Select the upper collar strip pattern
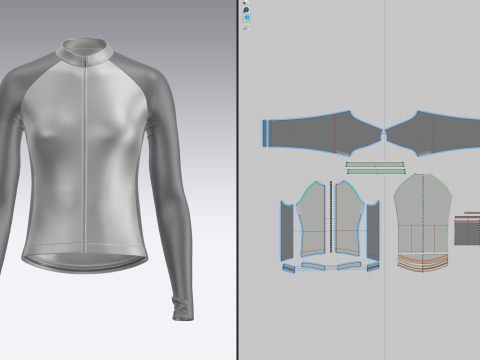 (375, 164)
